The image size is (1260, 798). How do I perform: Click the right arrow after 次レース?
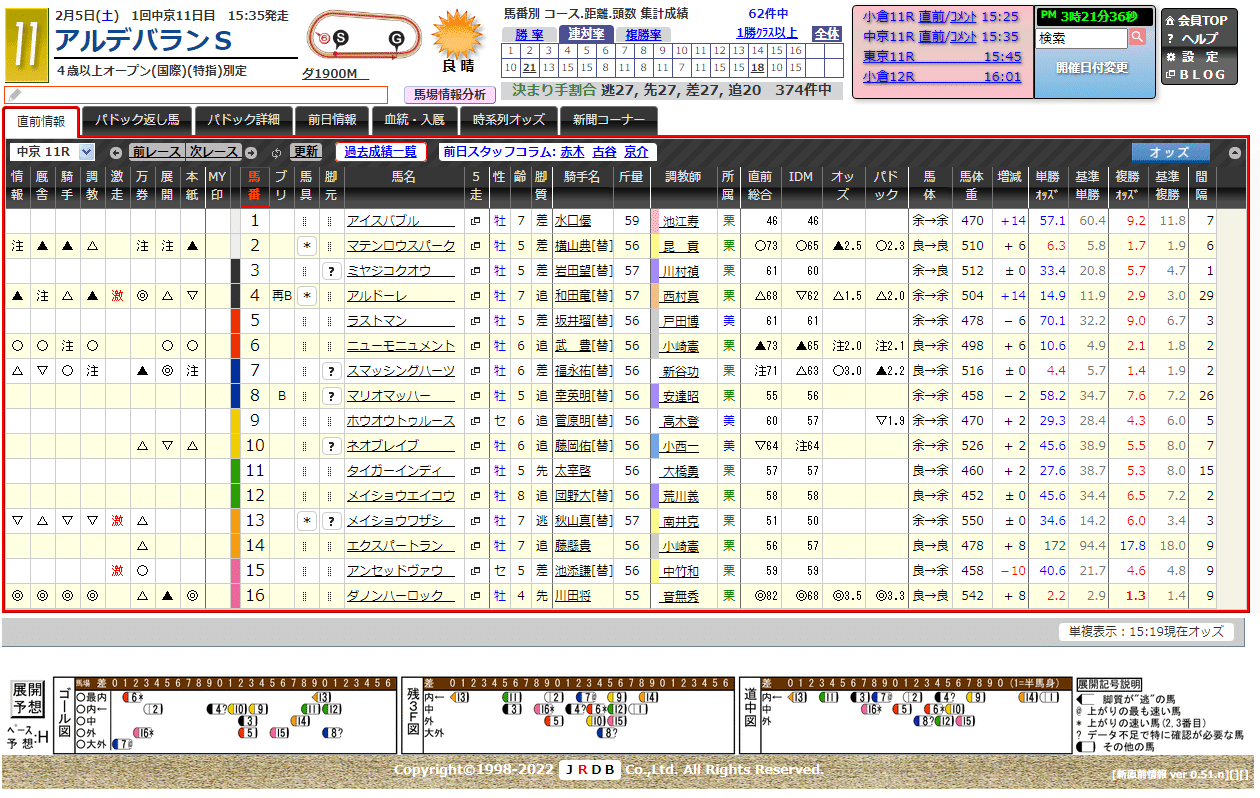[x=251, y=153]
